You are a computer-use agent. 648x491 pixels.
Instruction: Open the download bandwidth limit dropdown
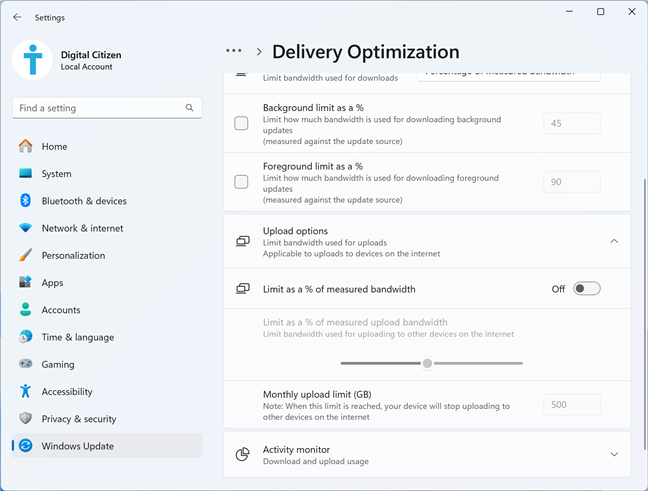(x=509, y=76)
